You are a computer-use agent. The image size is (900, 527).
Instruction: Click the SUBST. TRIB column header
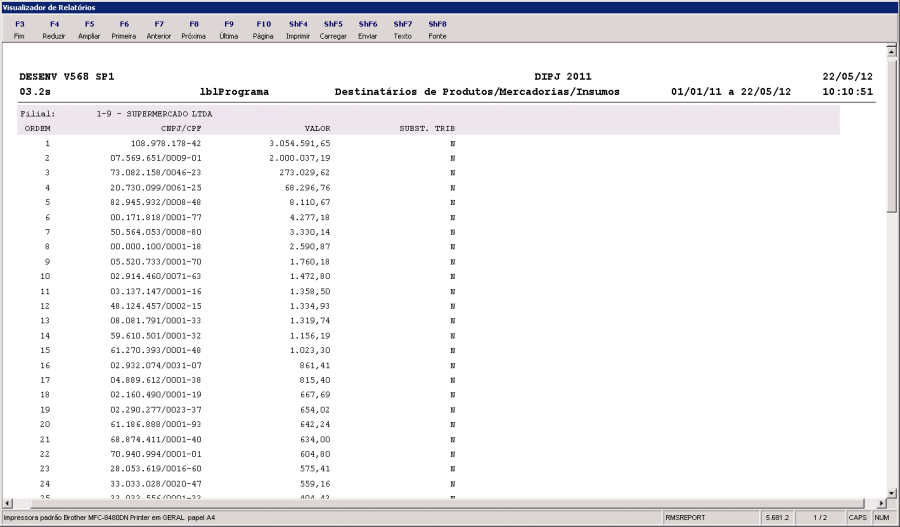[427, 129]
